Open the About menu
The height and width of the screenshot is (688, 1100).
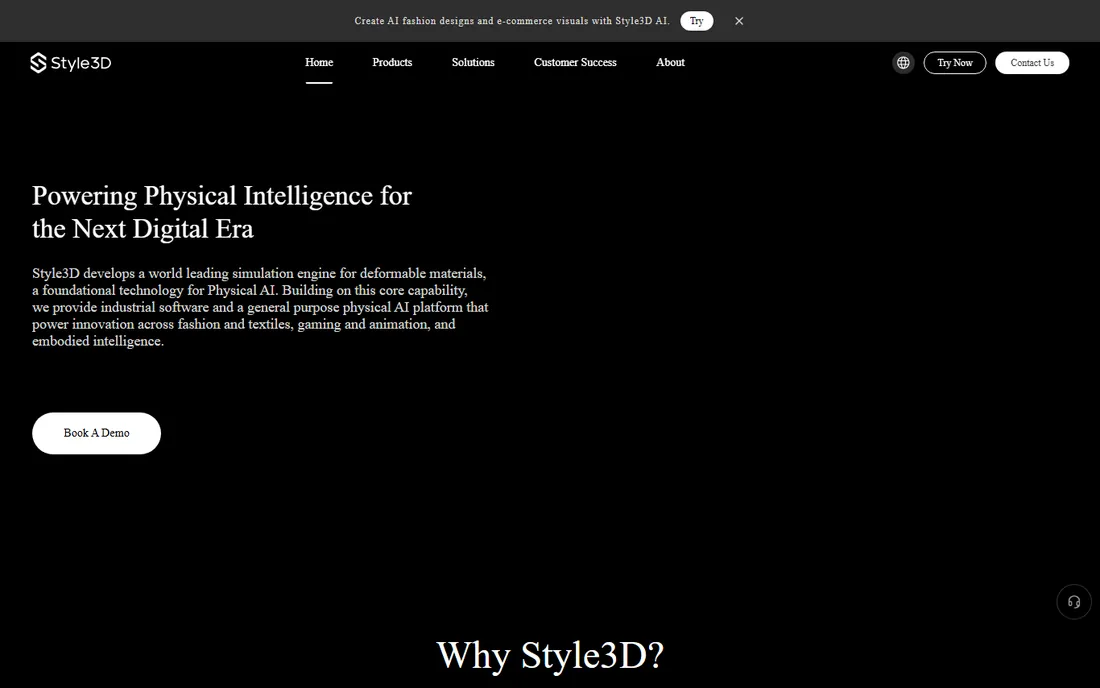[670, 62]
